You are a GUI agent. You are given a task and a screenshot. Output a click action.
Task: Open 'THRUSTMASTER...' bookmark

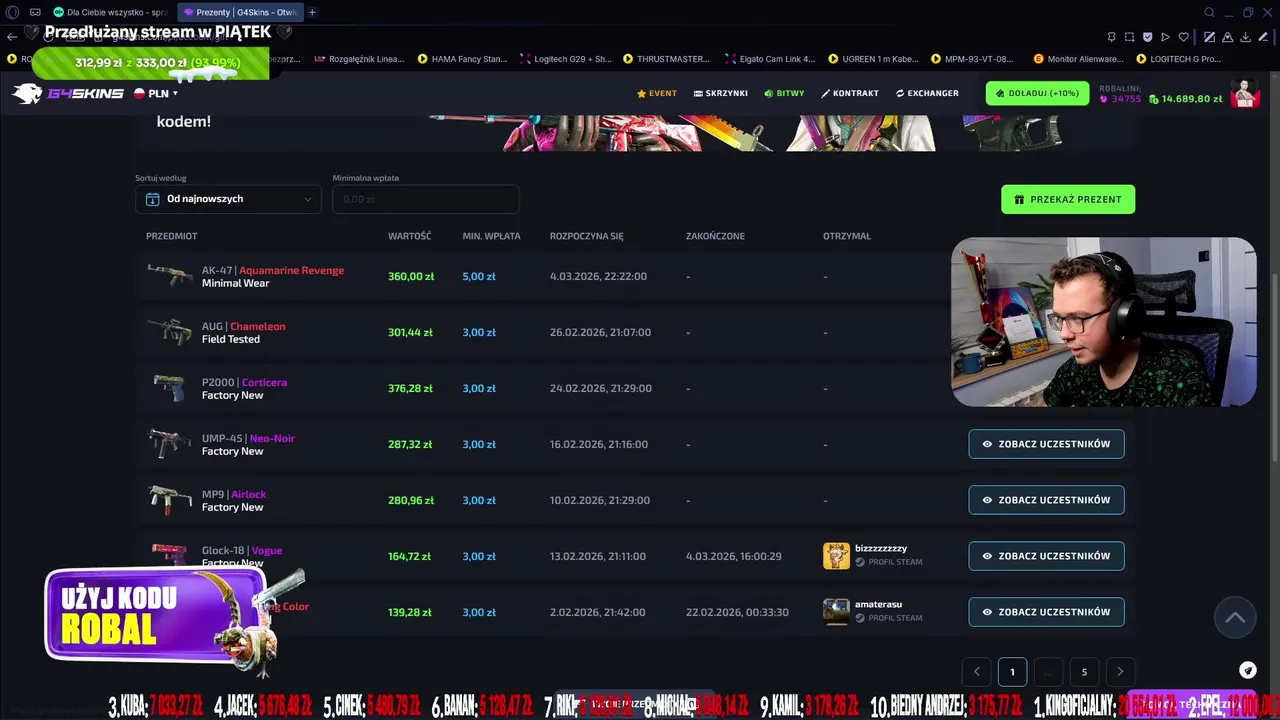click(x=666, y=59)
